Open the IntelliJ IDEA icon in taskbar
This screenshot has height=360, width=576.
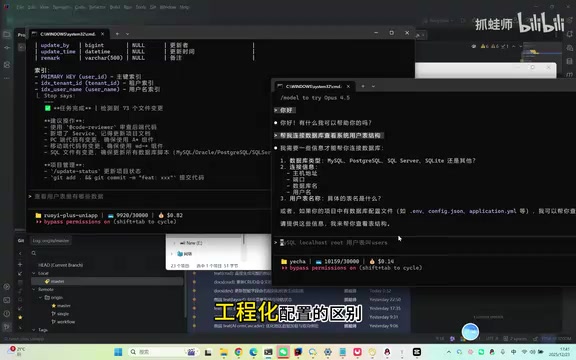click(298, 352)
